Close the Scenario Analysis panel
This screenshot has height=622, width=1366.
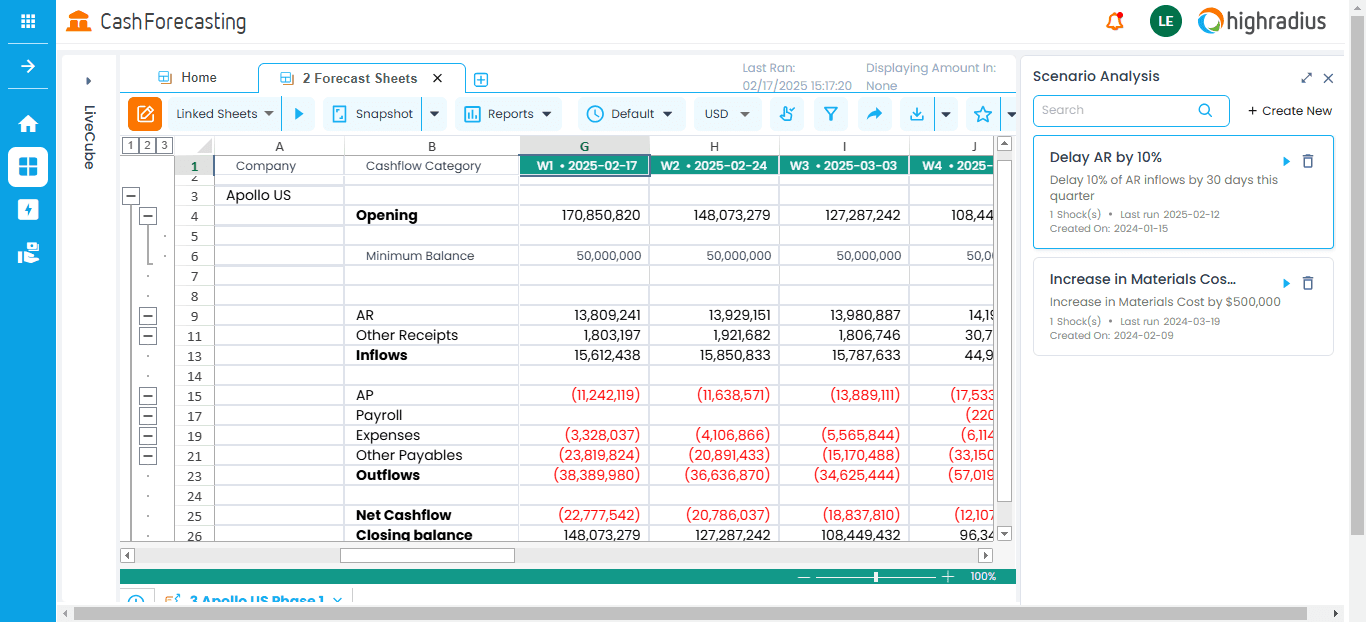1328,78
